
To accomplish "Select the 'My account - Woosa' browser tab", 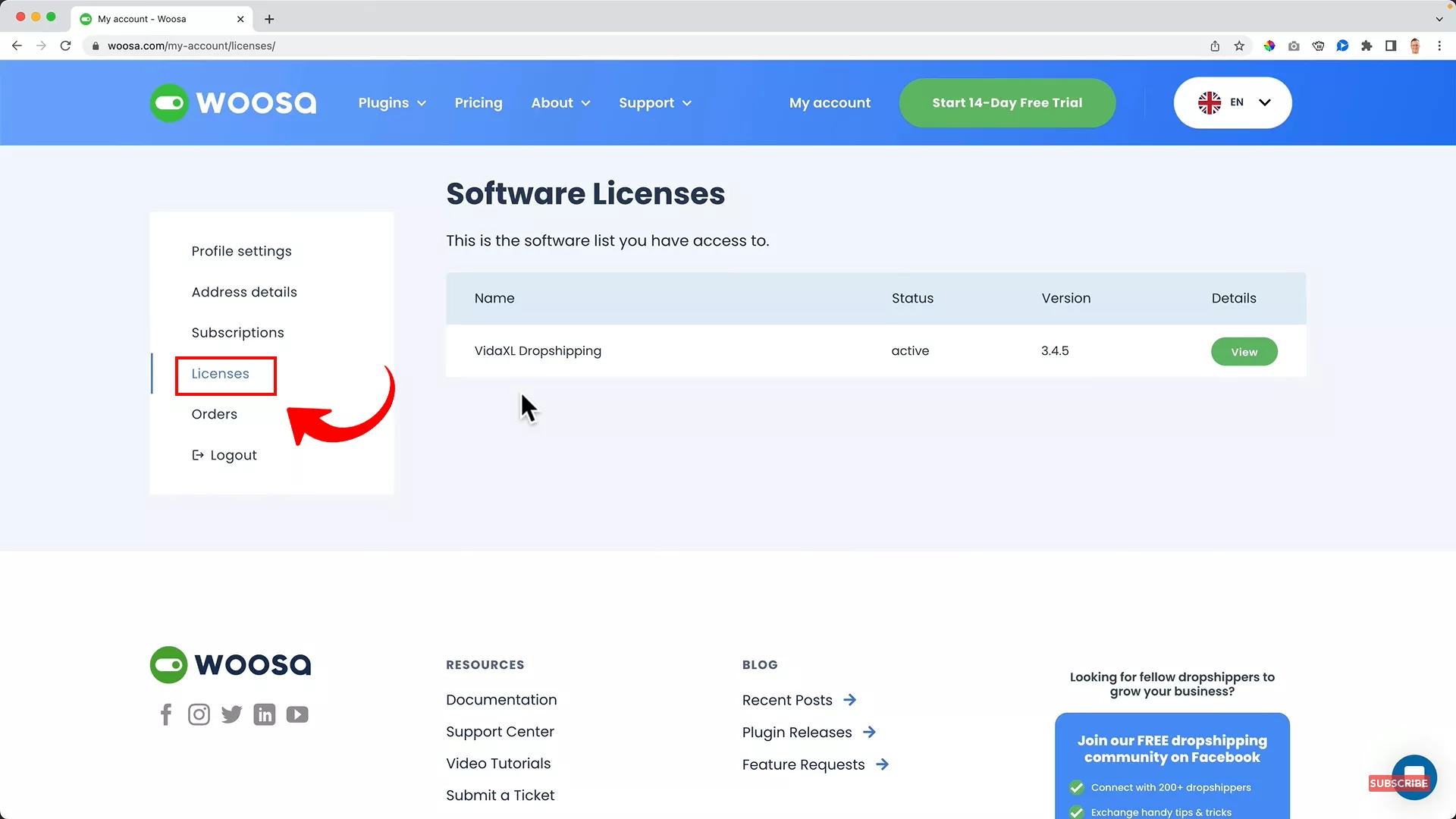I will 152,19.
